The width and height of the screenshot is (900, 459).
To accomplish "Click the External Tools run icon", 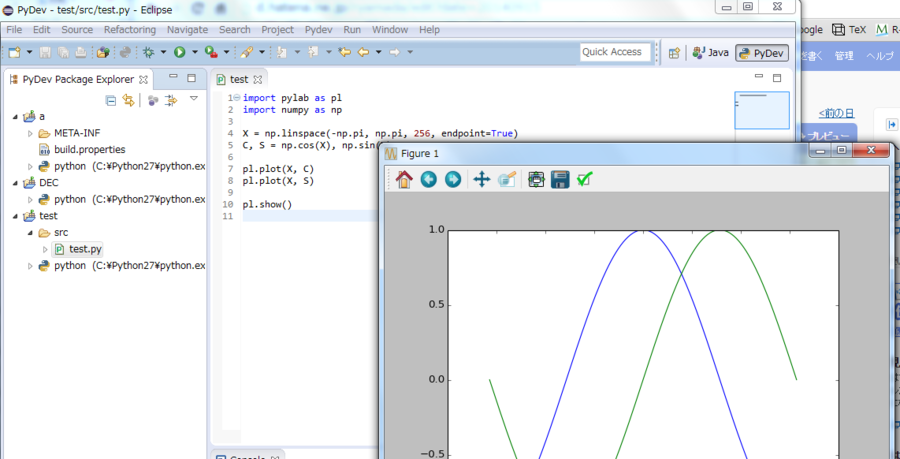I will 211,52.
